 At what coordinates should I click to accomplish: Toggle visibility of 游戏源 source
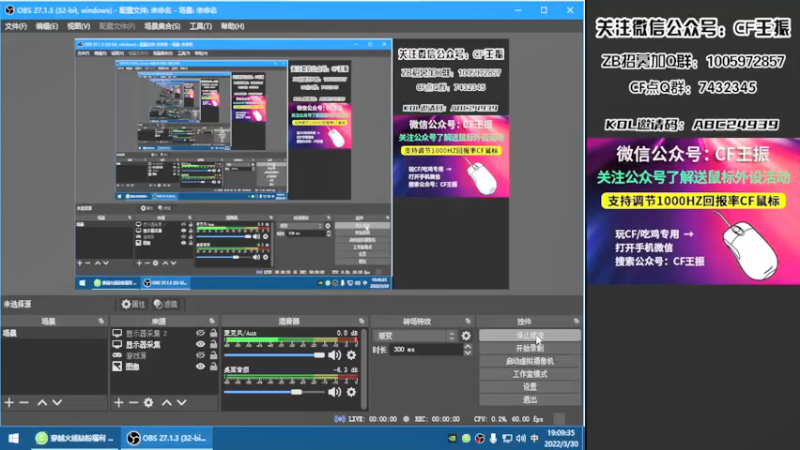[x=201, y=356]
